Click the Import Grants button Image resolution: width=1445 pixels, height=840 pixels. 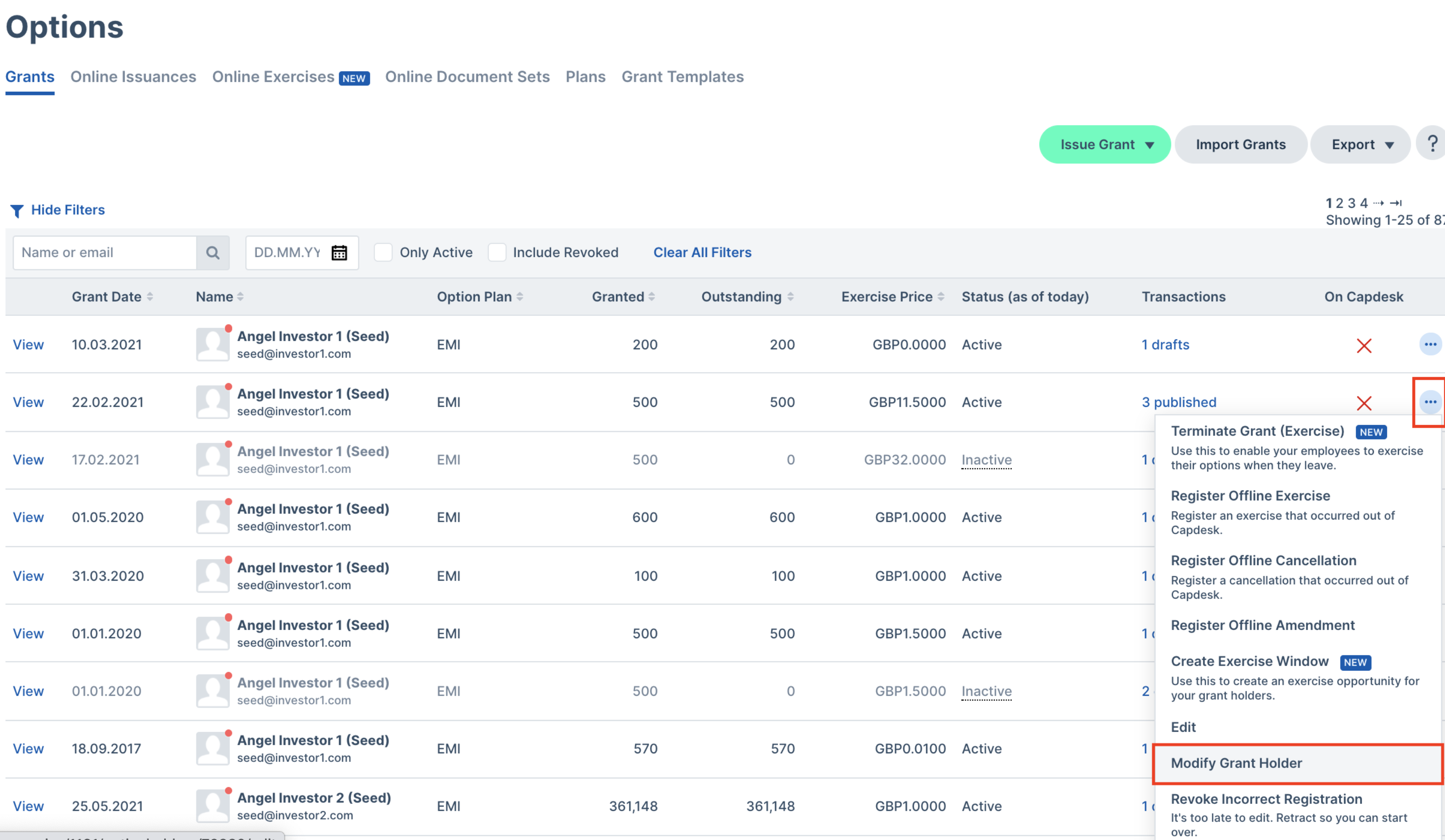[x=1240, y=145]
